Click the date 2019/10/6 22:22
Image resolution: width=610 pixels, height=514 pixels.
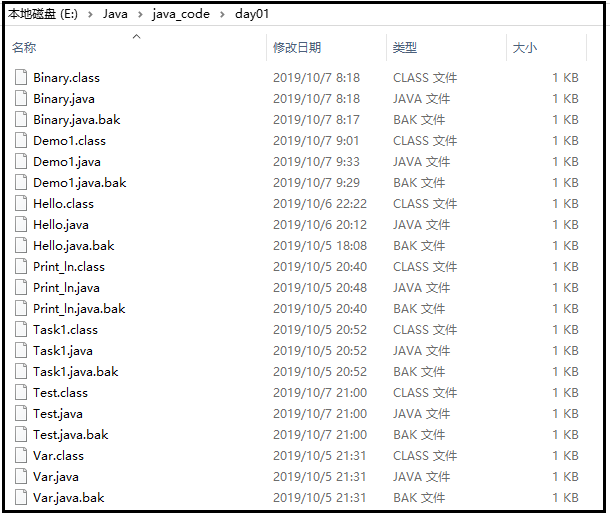(x=320, y=203)
